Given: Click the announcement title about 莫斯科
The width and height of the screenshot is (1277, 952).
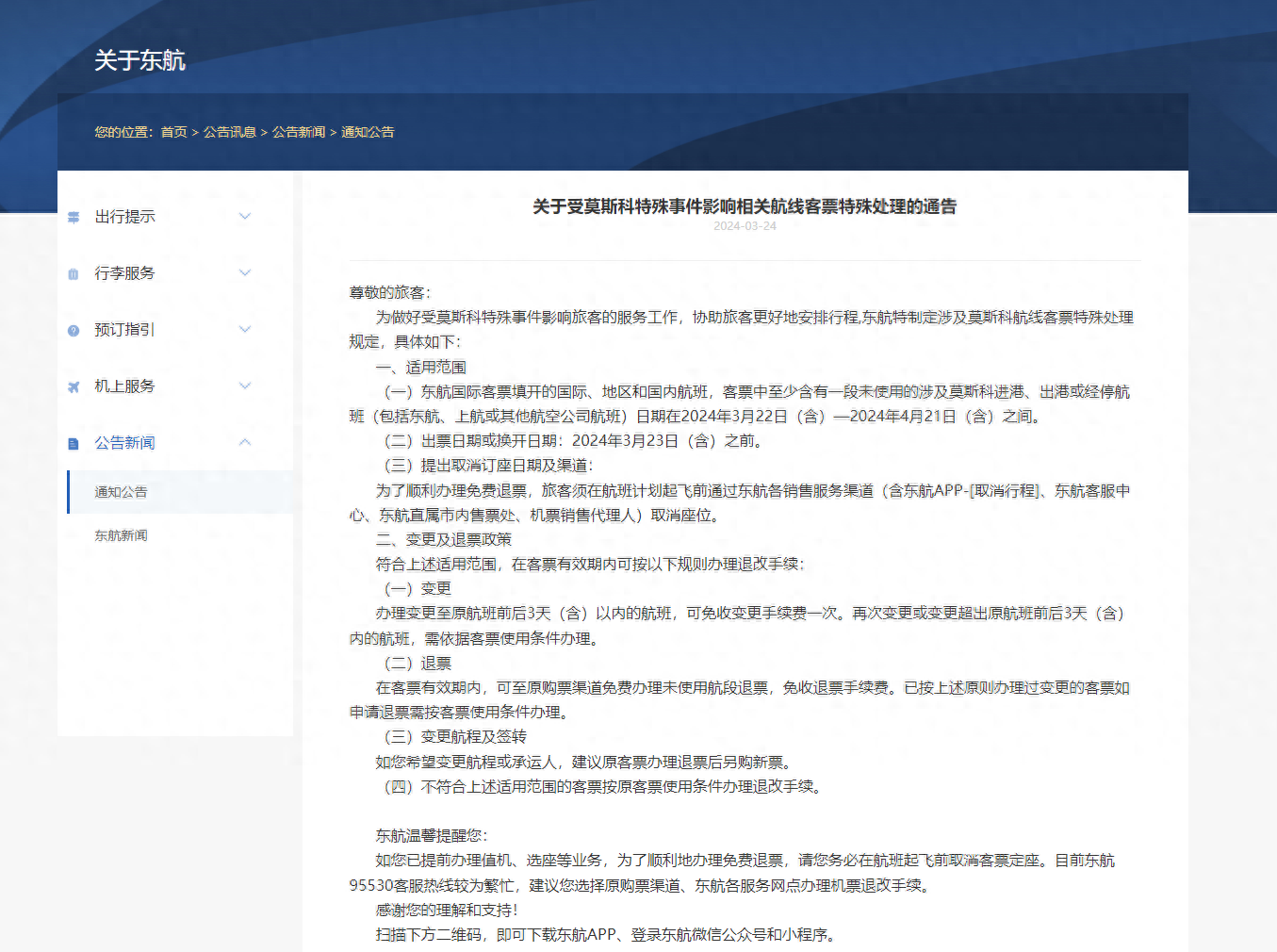Looking at the screenshot, I should click(x=745, y=206).
